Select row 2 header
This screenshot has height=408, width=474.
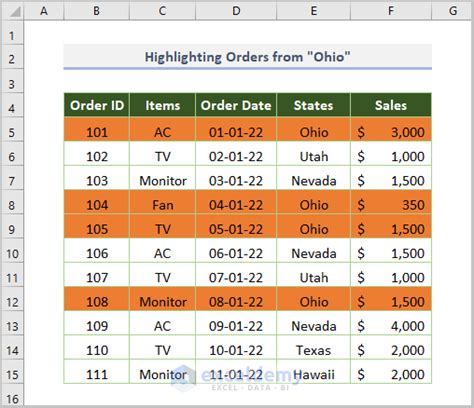point(12,57)
